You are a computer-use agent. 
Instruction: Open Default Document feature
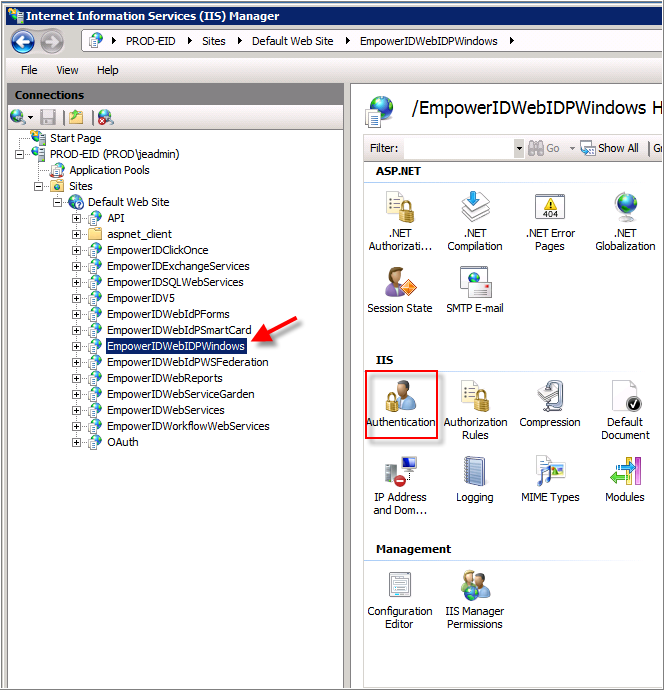click(625, 410)
